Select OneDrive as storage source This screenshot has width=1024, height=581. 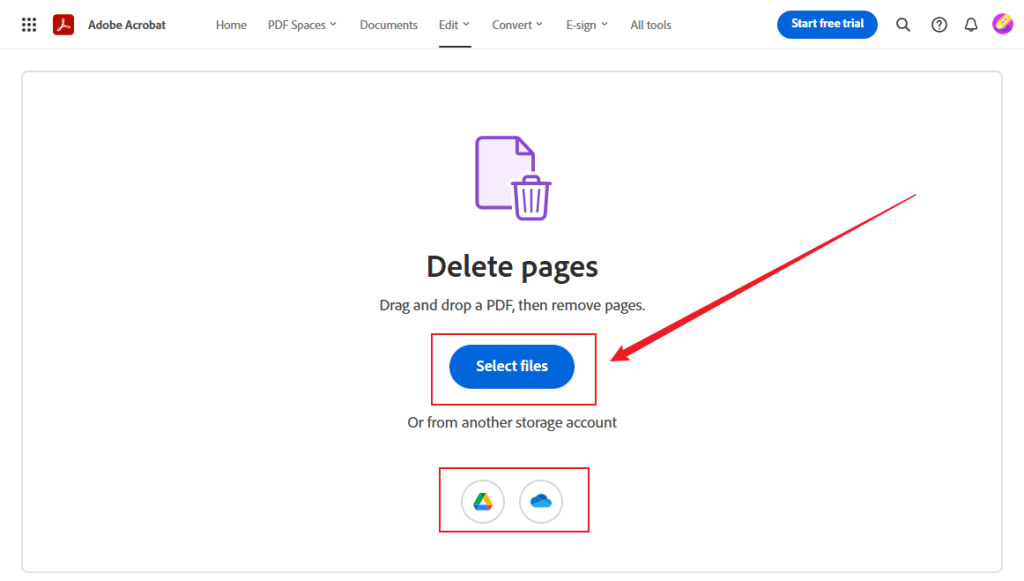(x=541, y=501)
